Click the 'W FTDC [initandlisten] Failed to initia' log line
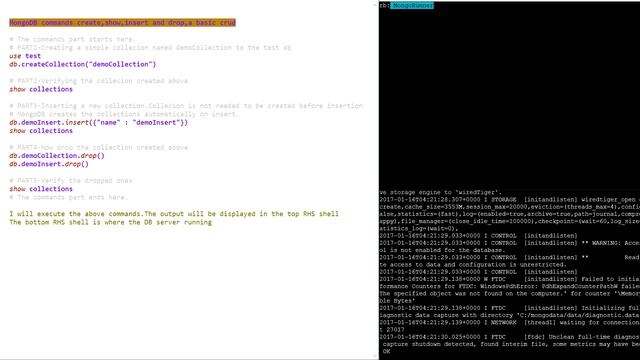 [x=509, y=279]
